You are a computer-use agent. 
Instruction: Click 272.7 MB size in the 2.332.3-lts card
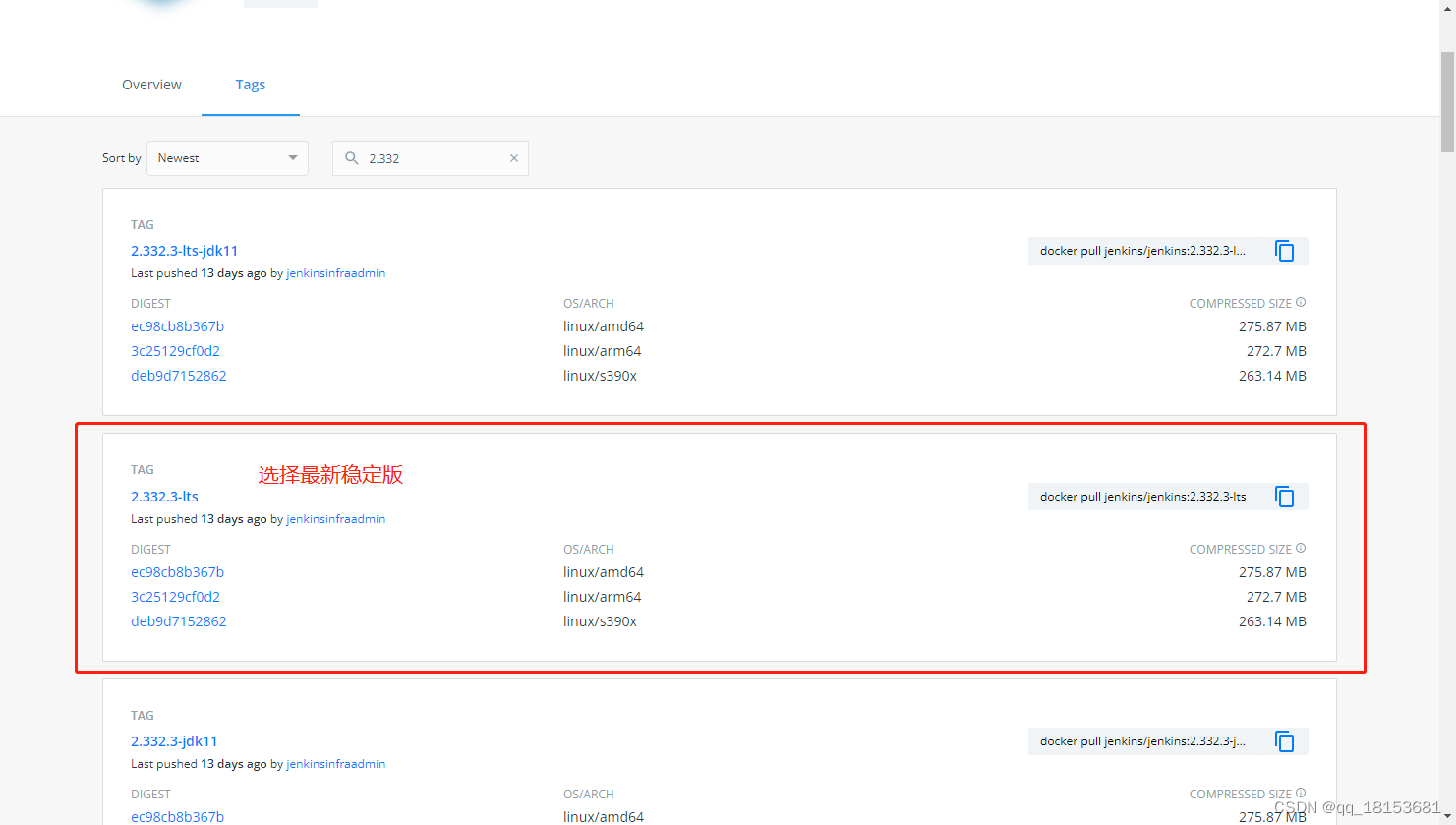pos(1276,597)
